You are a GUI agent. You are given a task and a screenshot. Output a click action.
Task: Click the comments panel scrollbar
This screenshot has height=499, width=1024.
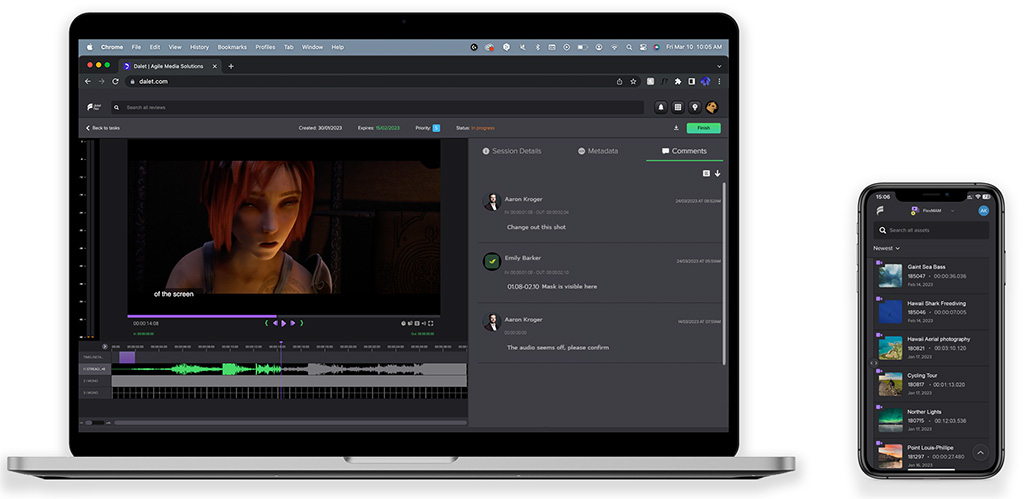point(724,273)
